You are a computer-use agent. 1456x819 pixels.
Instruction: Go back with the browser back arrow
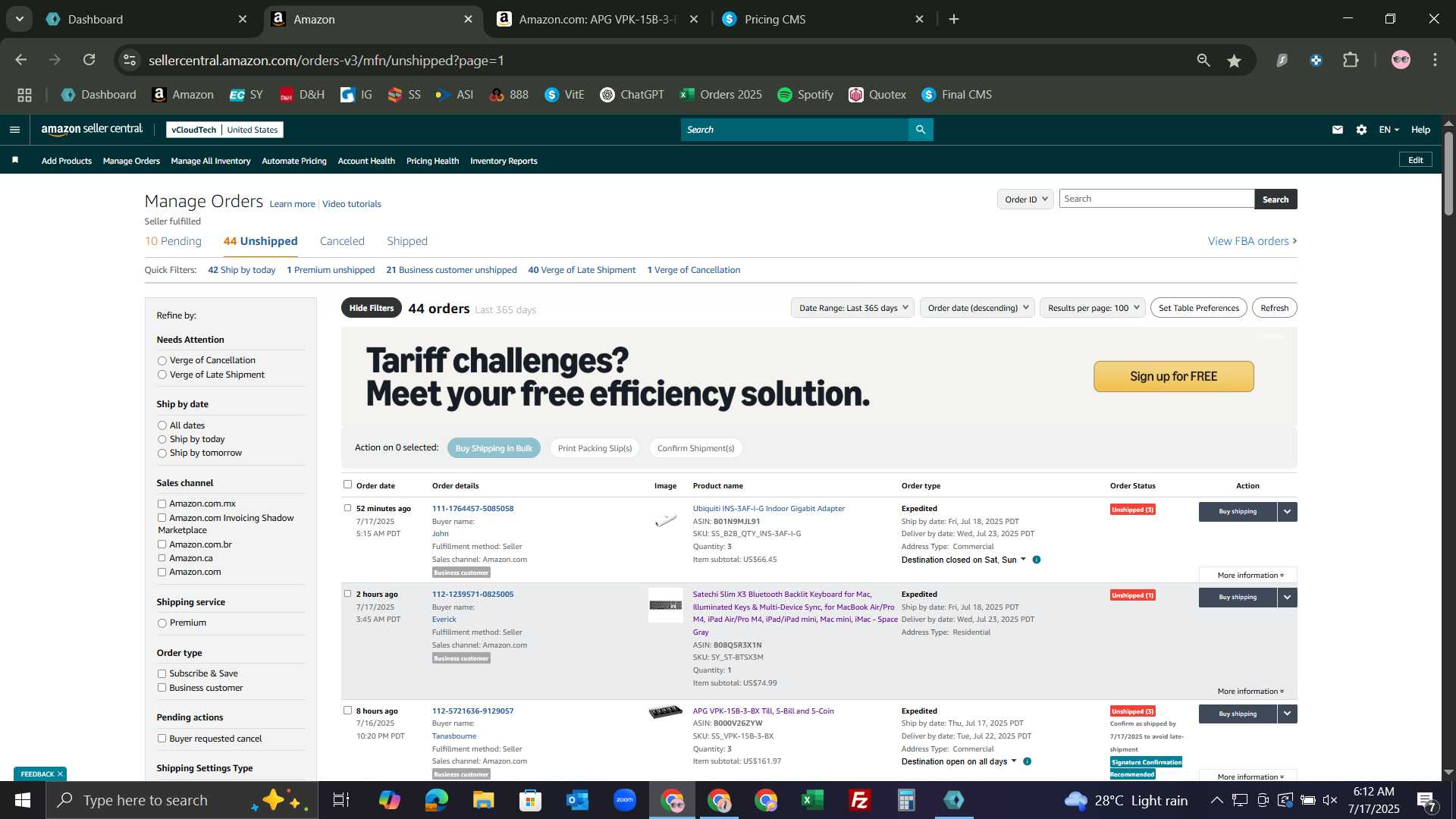[x=21, y=60]
